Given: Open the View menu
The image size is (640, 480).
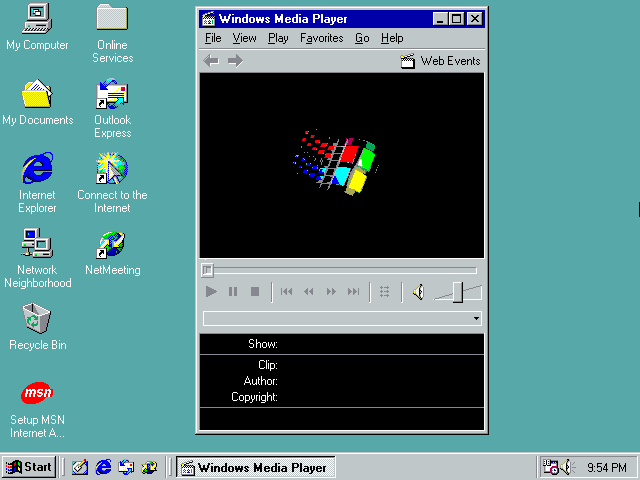Looking at the screenshot, I should (x=244, y=38).
